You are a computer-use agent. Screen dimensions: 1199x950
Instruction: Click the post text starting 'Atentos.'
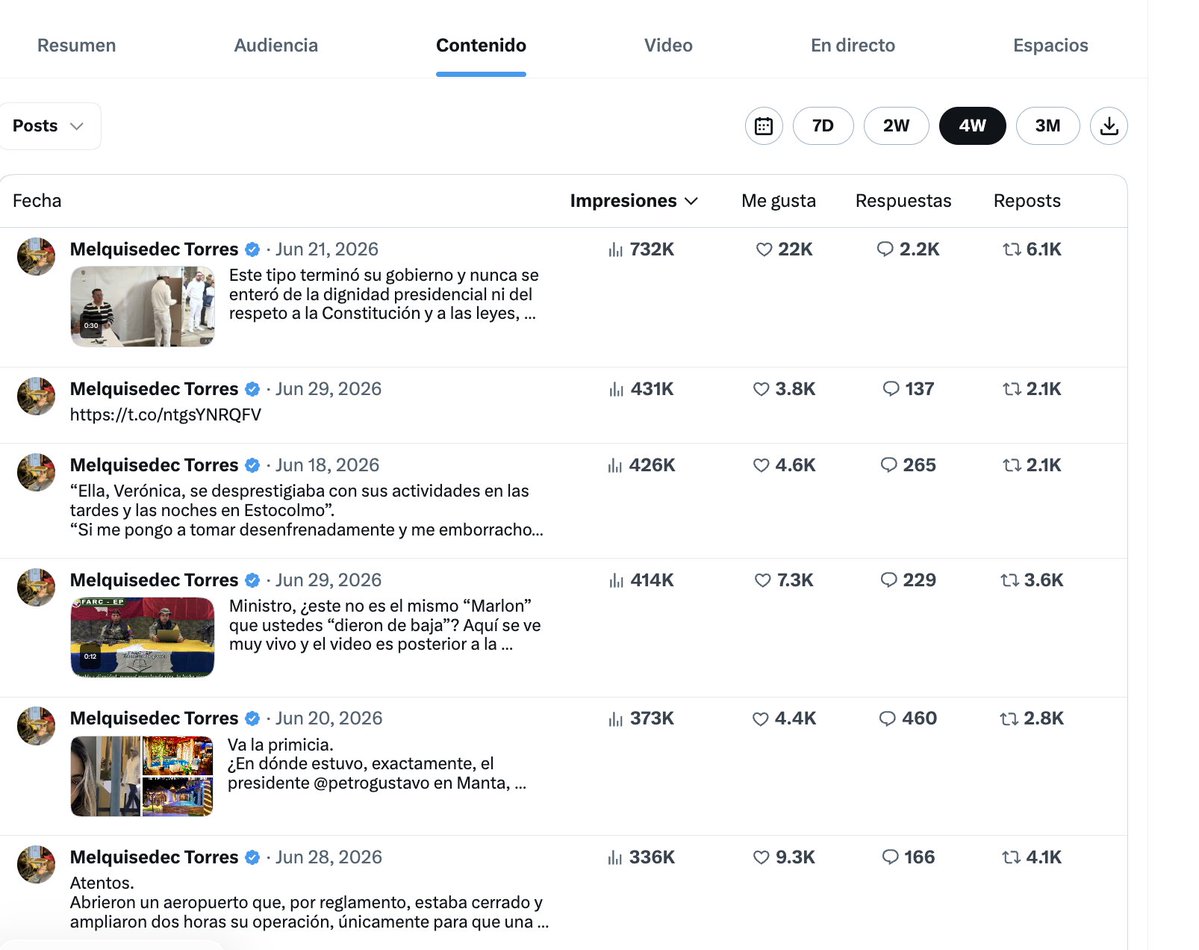click(310, 903)
